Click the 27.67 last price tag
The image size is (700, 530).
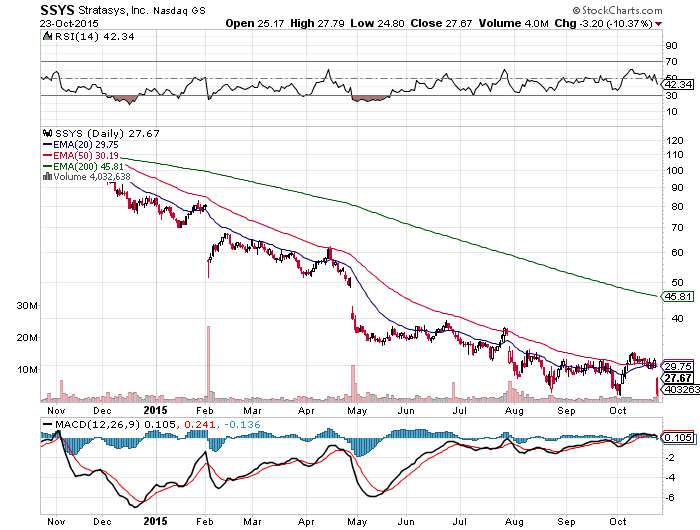pos(678,378)
